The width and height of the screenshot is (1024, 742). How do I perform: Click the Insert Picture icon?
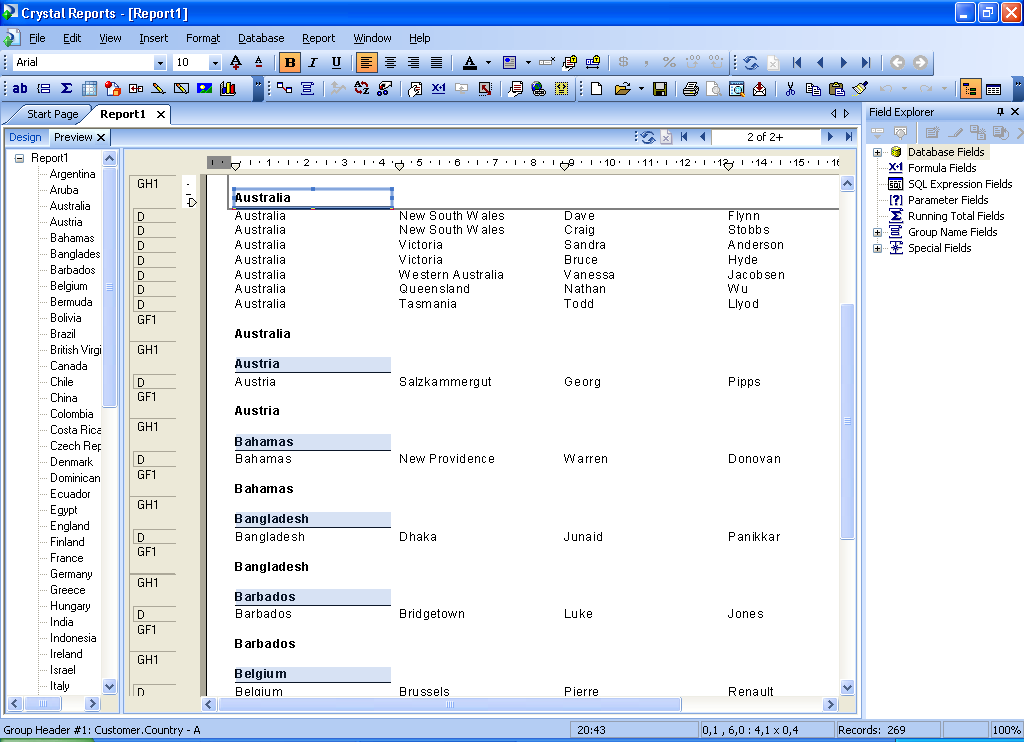[x=204, y=88]
